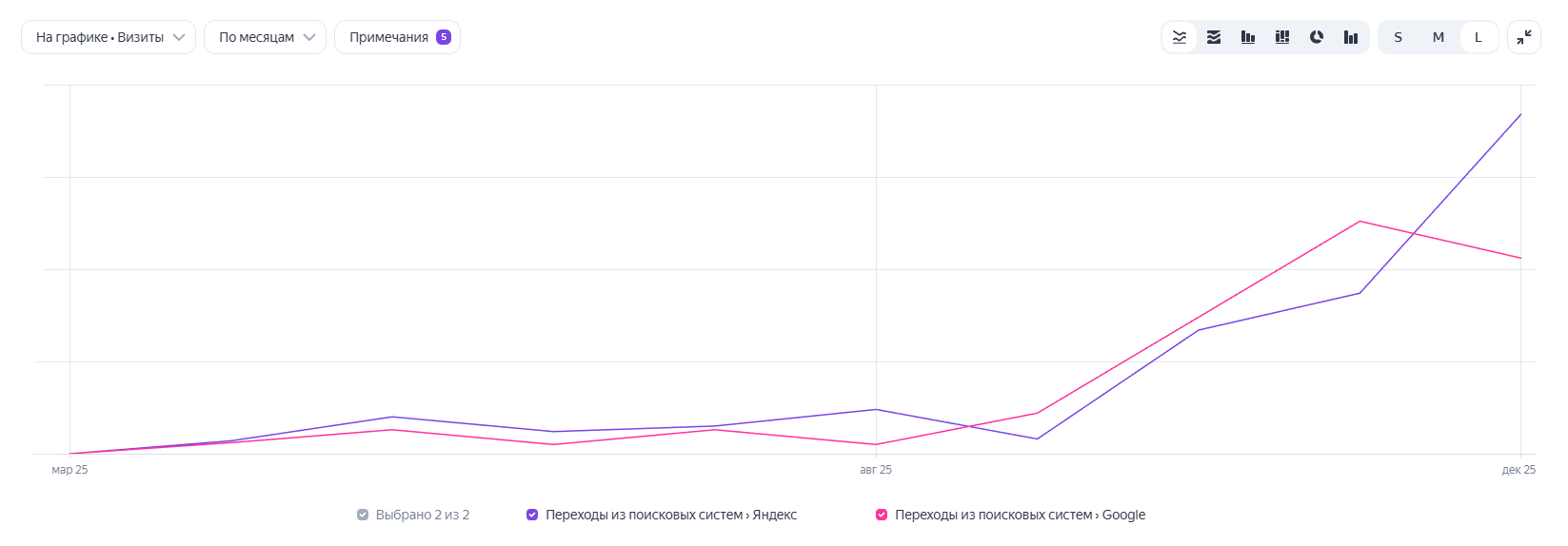Screen dimensions: 1568x546
Task: Switch to the bar chart view
Action: pos(1248,37)
